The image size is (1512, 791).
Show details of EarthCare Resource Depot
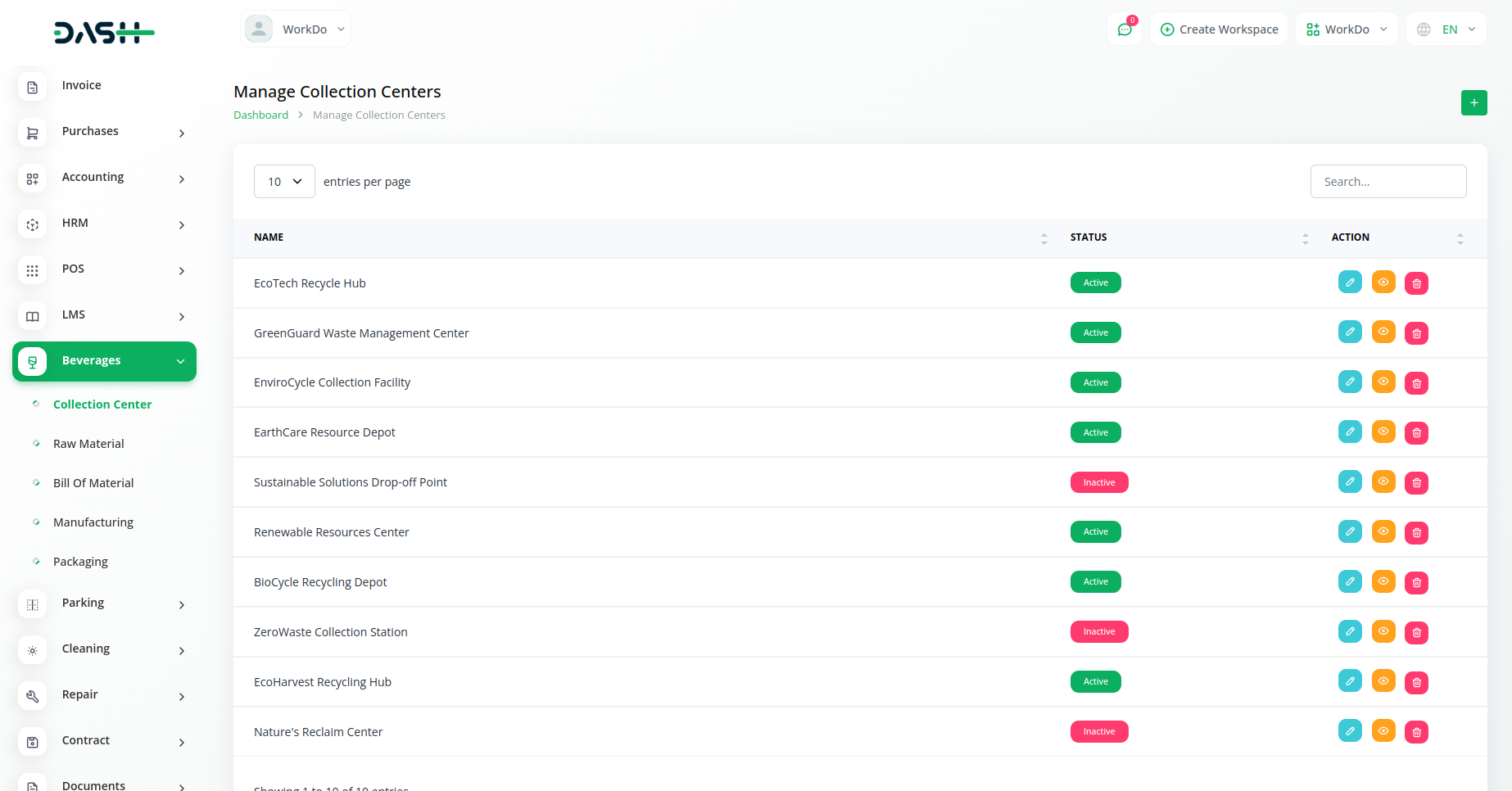coord(1383,432)
